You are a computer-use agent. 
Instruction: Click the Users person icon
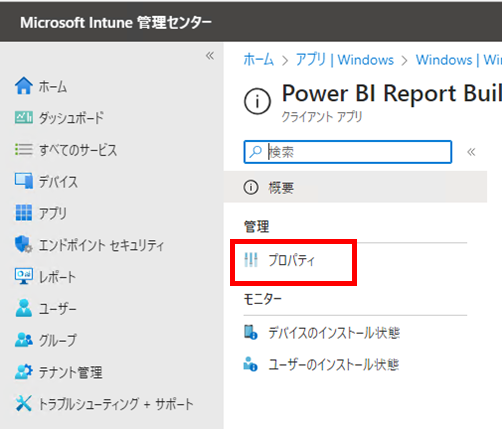click(24, 308)
